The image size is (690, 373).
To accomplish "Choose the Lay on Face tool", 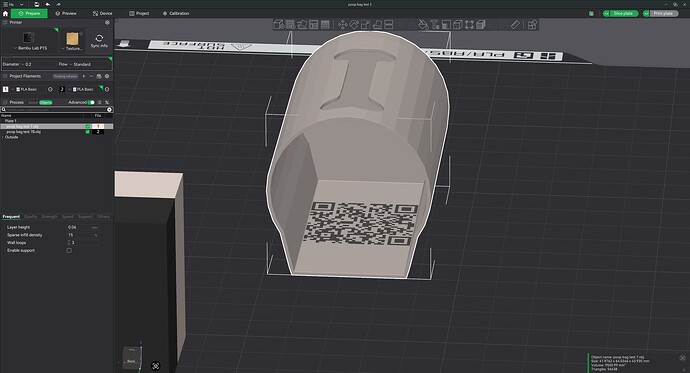I will (377, 25).
